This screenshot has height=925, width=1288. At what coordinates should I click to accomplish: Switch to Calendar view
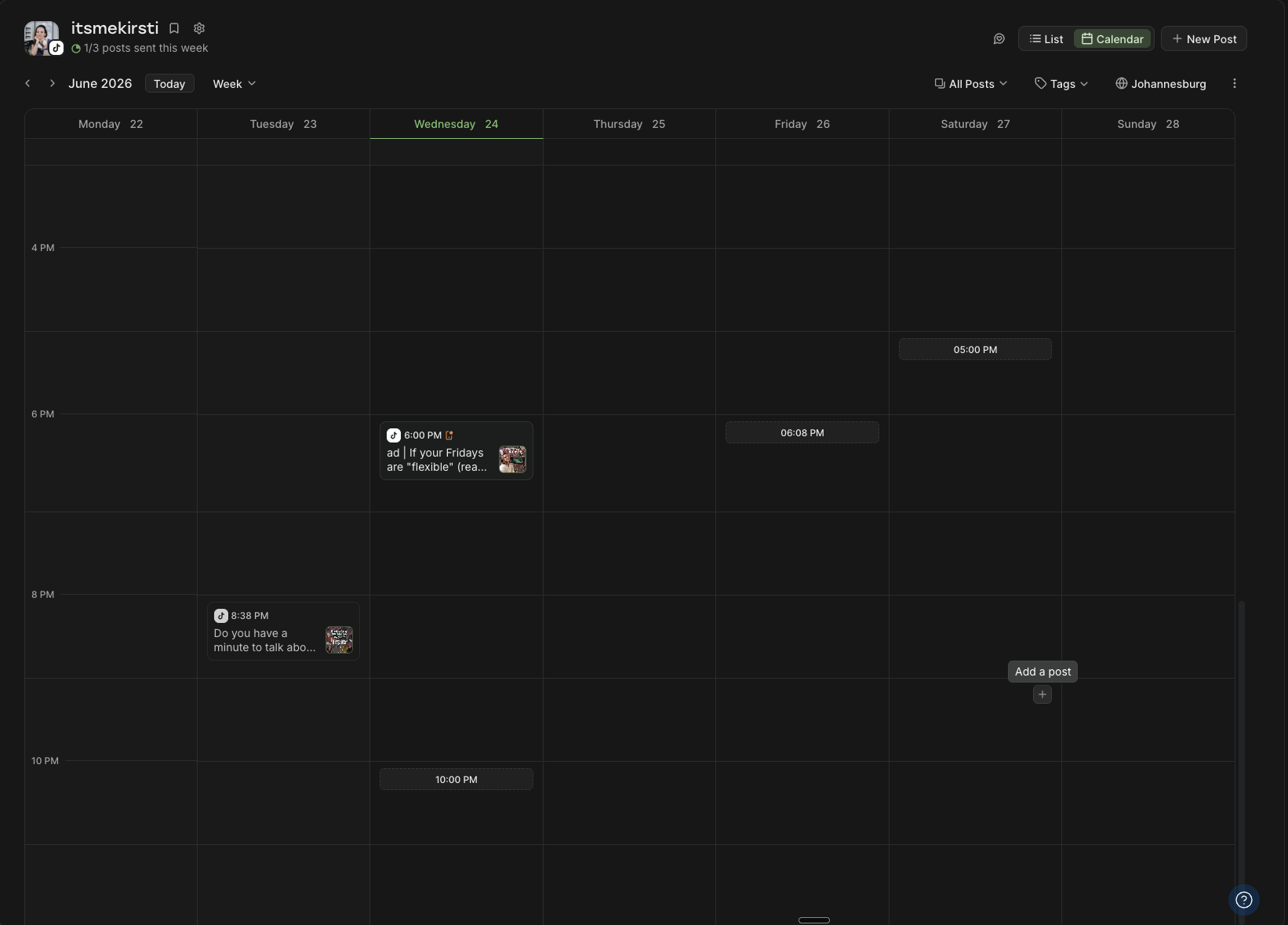point(1112,38)
